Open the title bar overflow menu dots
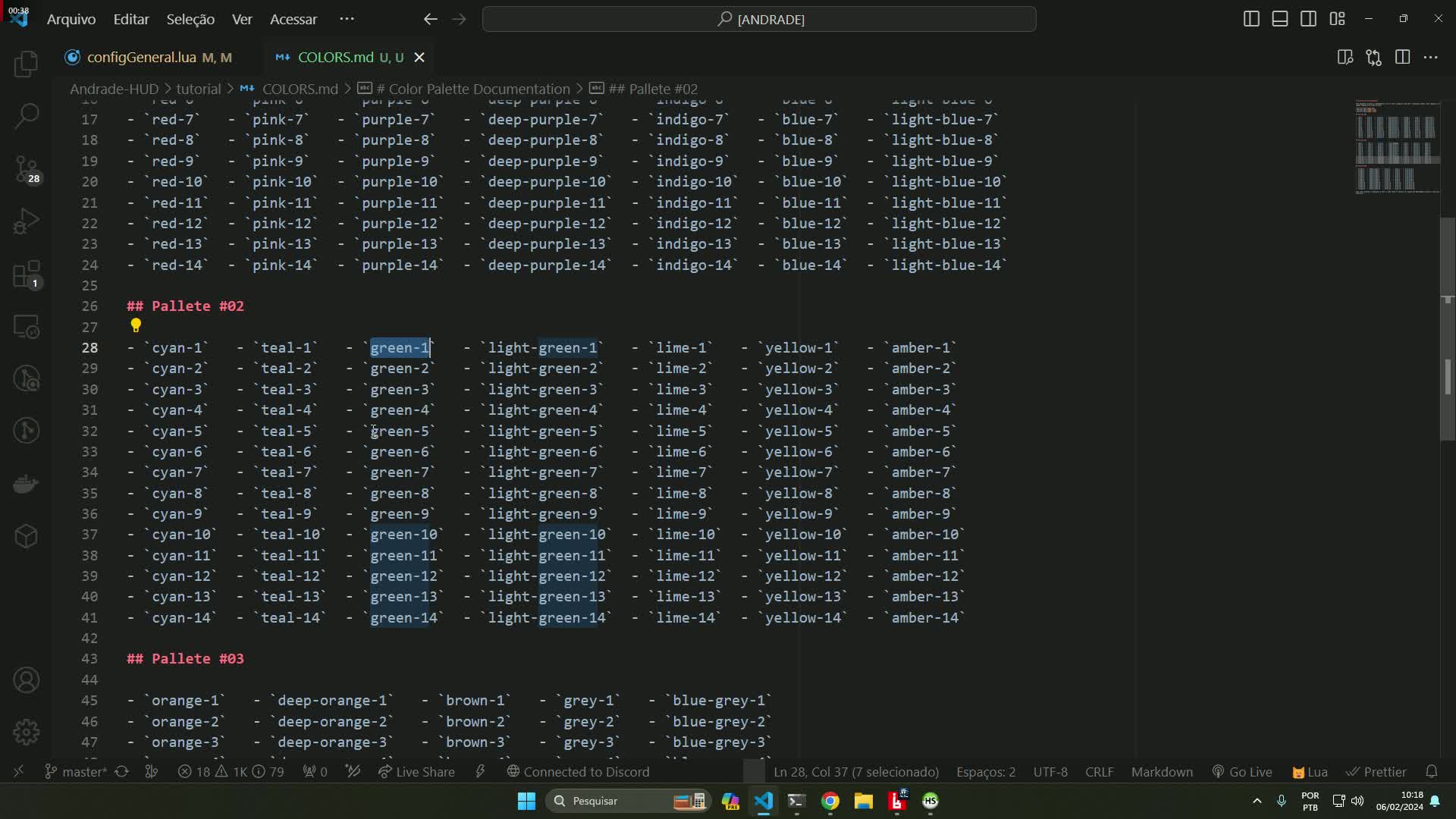The image size is (1456, 819). click(347, 19)
